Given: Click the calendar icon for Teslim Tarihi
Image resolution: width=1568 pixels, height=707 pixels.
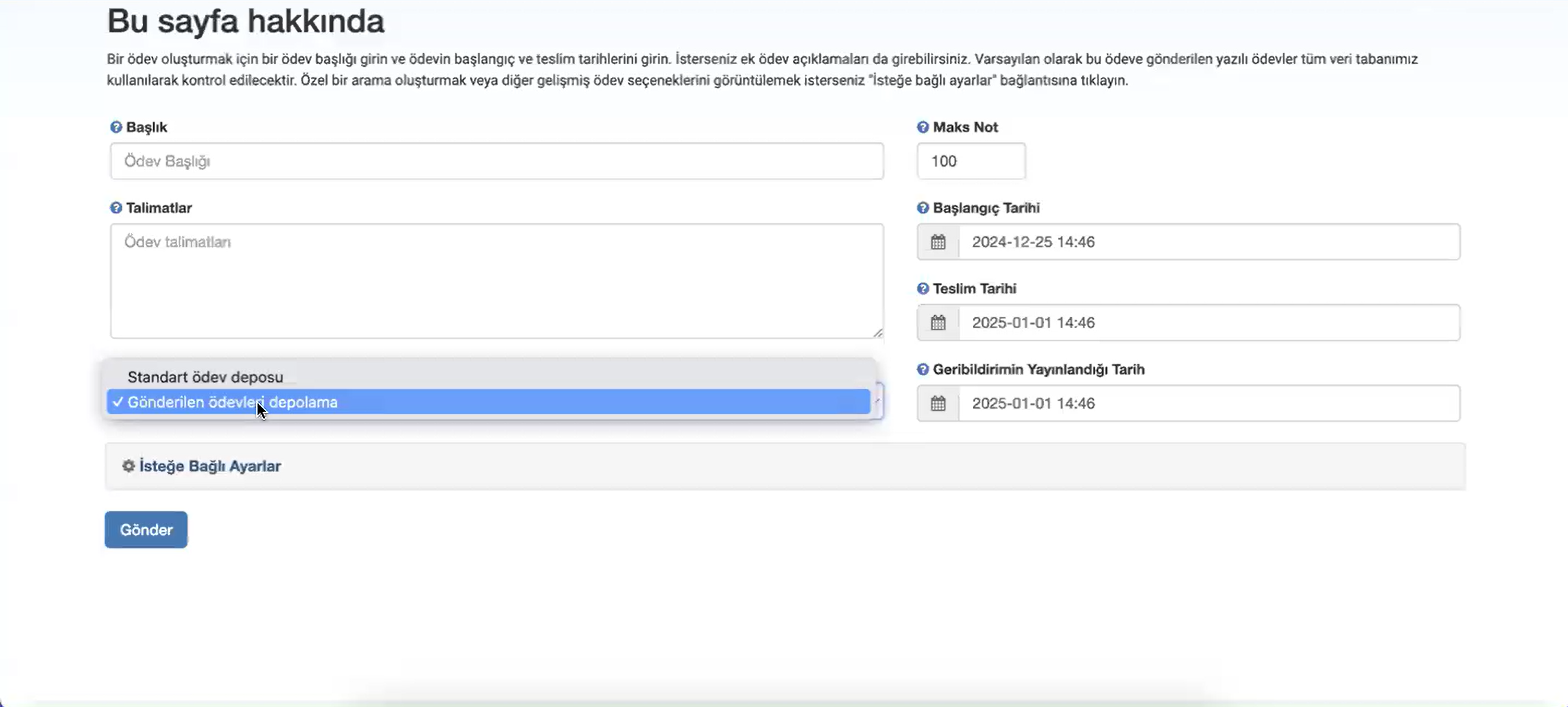Looking at the screenshot, I should 938,323.
